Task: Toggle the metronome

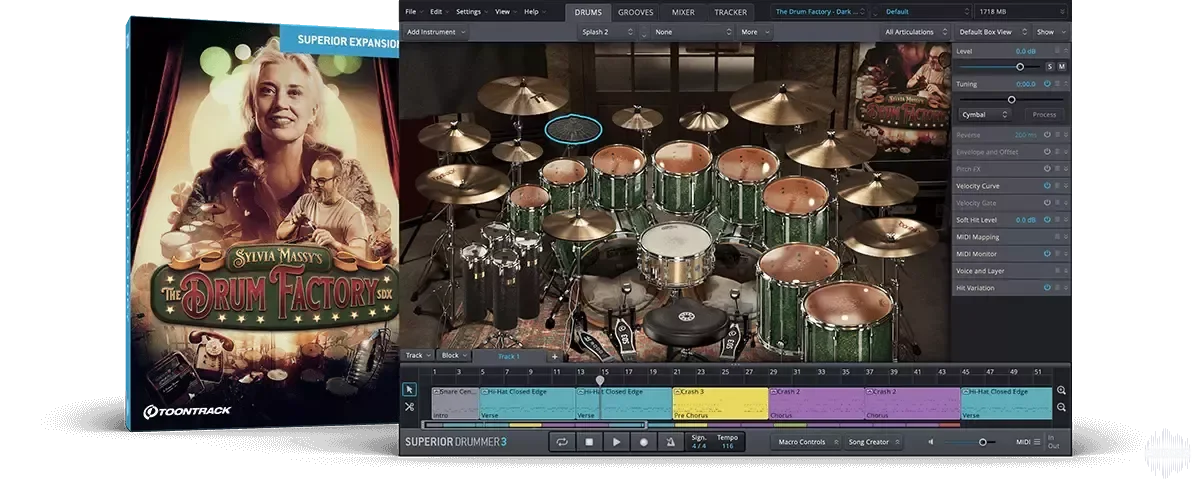Action: point(670,442)
